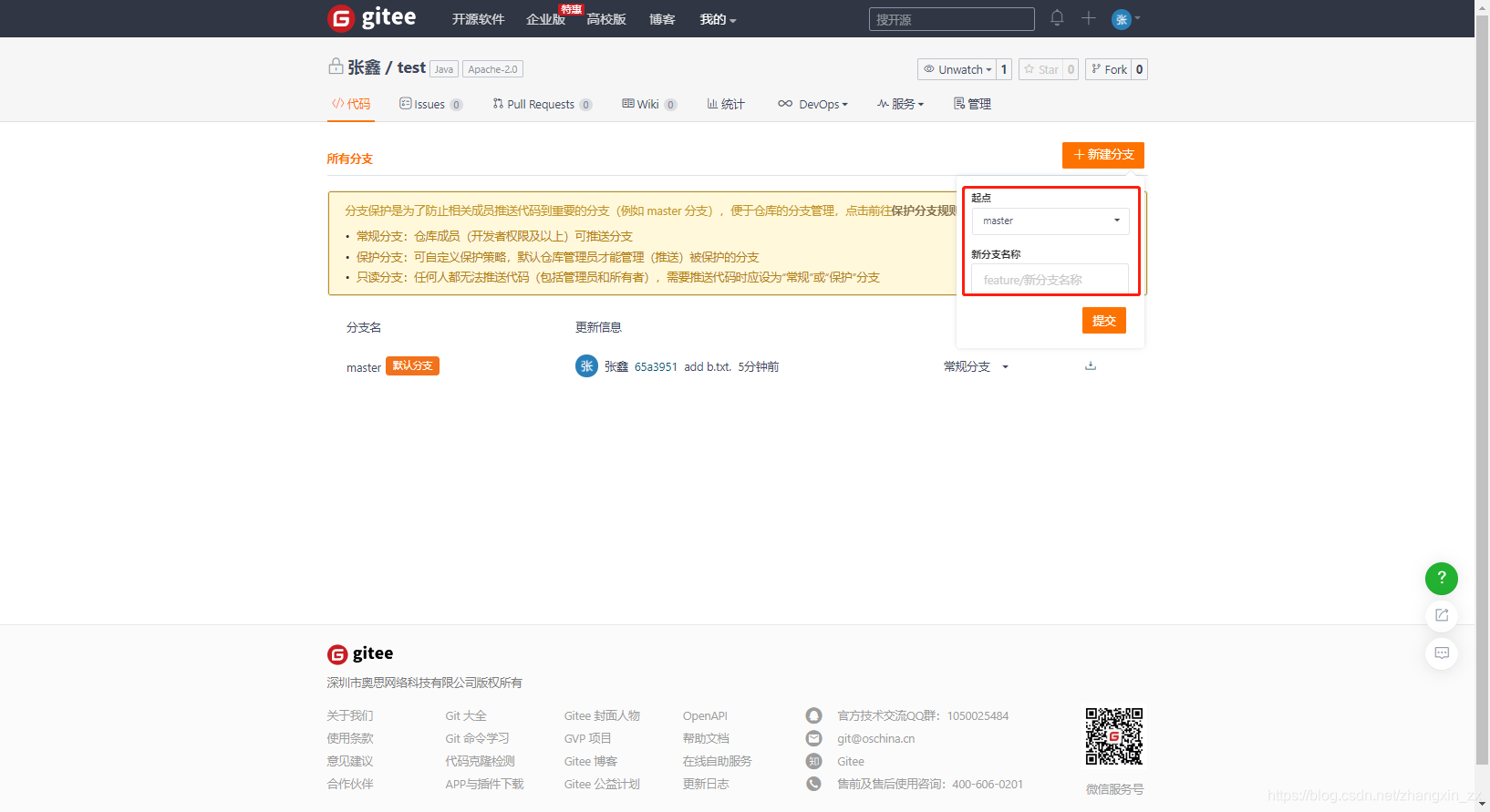1490x812 pixels.
Task: Click the 张鑫 avatar in the commit row
Action: point(586,366)
